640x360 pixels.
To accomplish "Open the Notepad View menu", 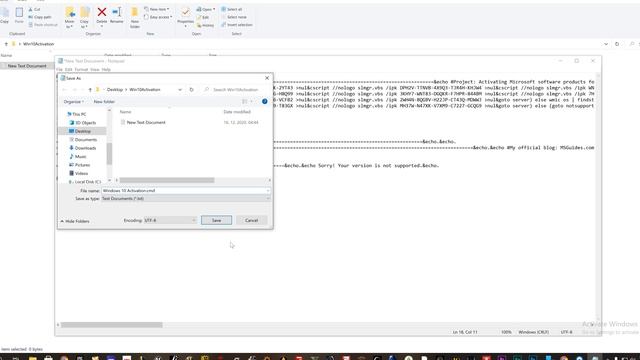I will pyautogui.click(x=95, y=70).
